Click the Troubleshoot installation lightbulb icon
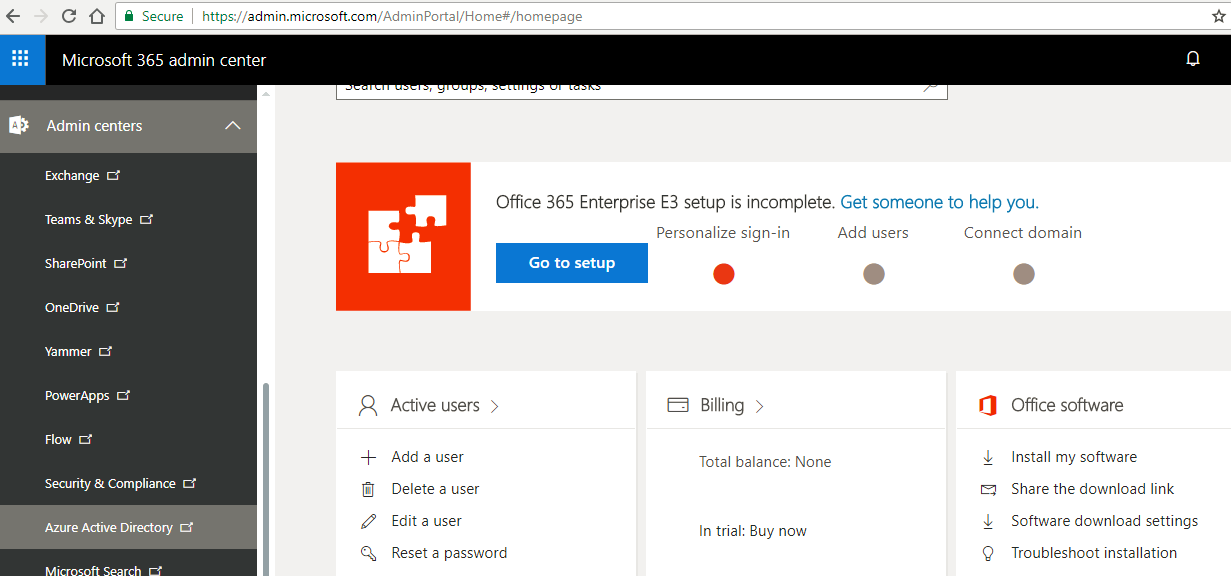This screenshot has width=1231, height=576. coord(987,552)
